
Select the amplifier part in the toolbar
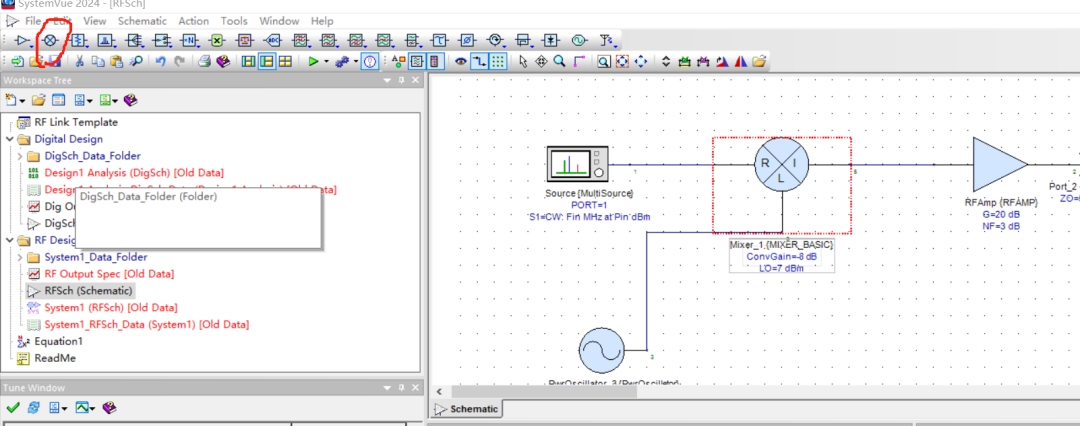(23, 40)
